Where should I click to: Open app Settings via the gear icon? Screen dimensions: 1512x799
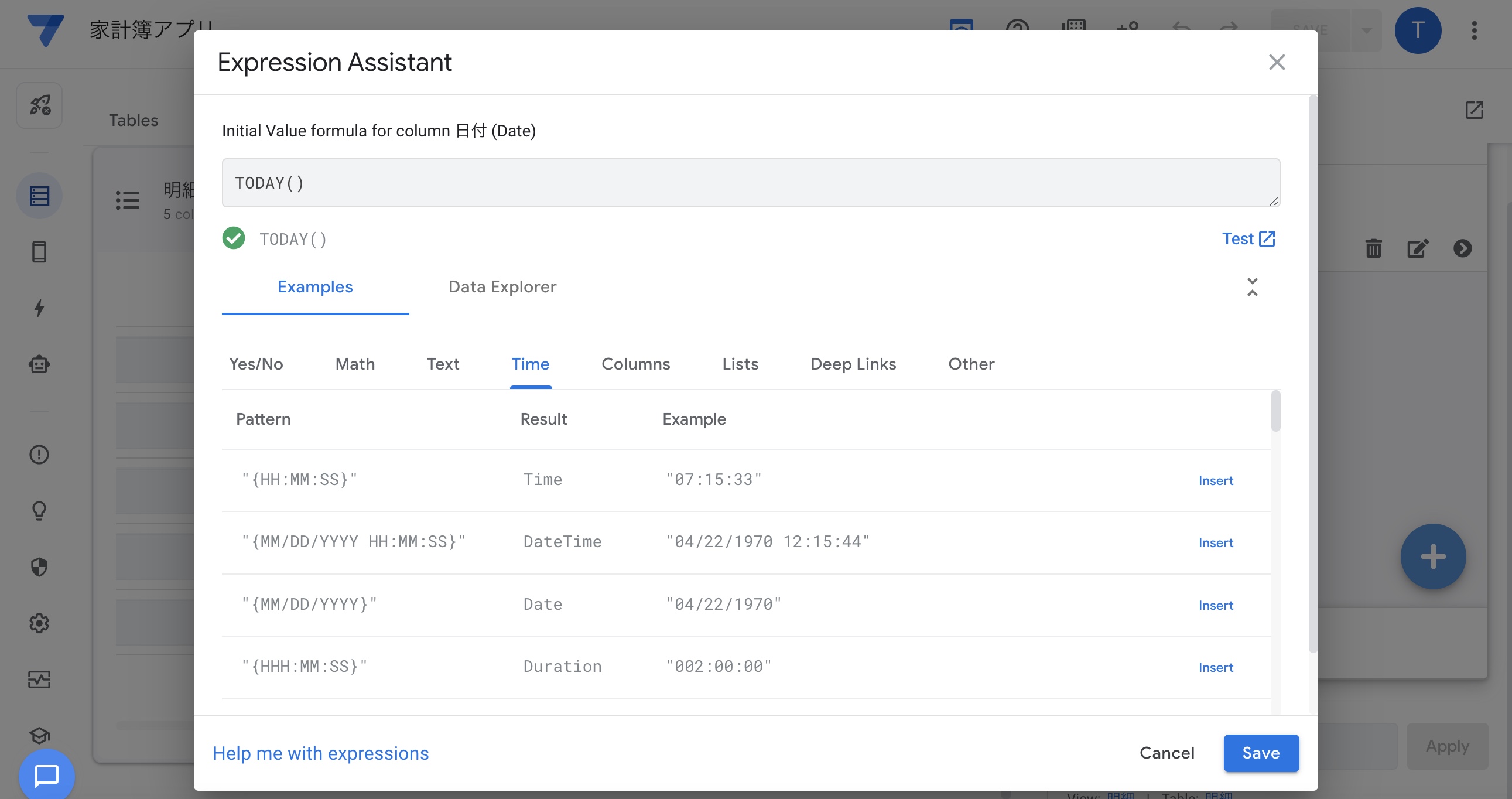39,623
